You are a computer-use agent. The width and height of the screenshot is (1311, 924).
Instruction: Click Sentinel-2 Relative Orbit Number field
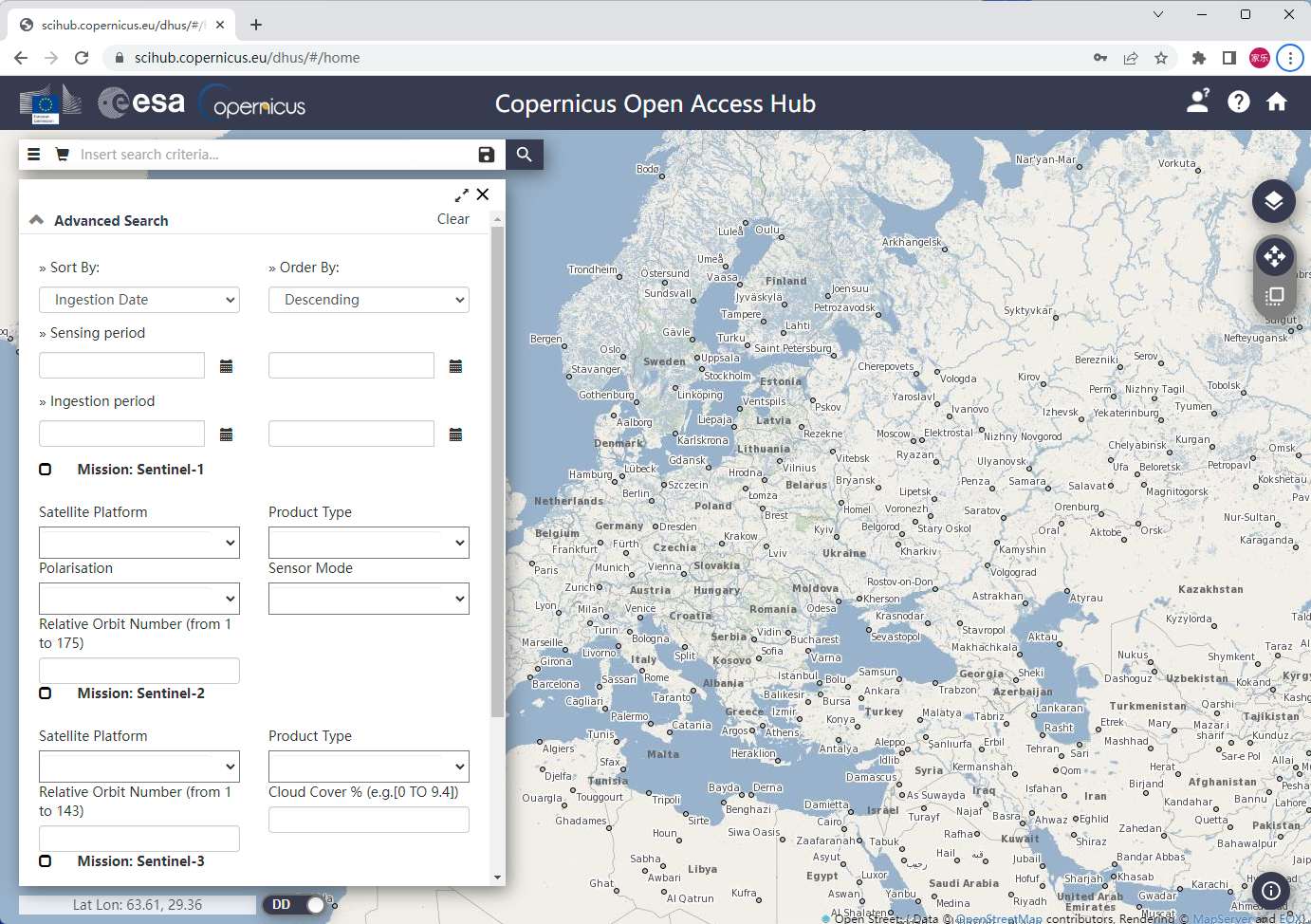coord(139,839)
